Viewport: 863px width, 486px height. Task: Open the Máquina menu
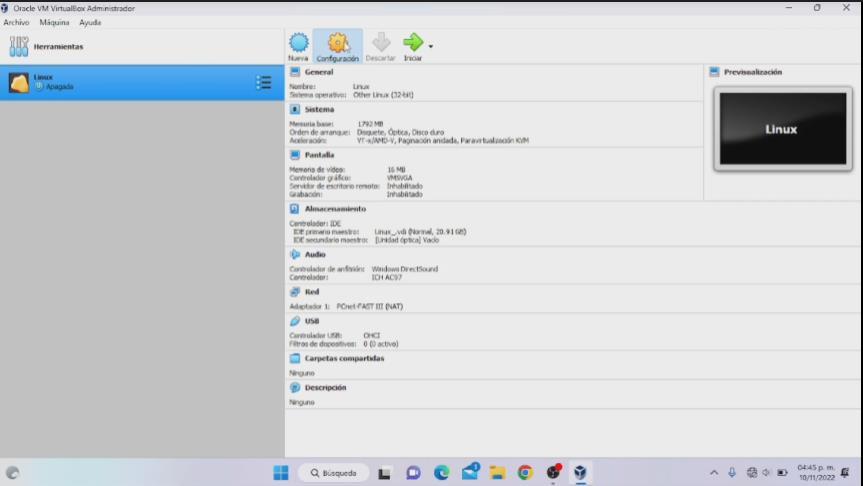(54, 23)
